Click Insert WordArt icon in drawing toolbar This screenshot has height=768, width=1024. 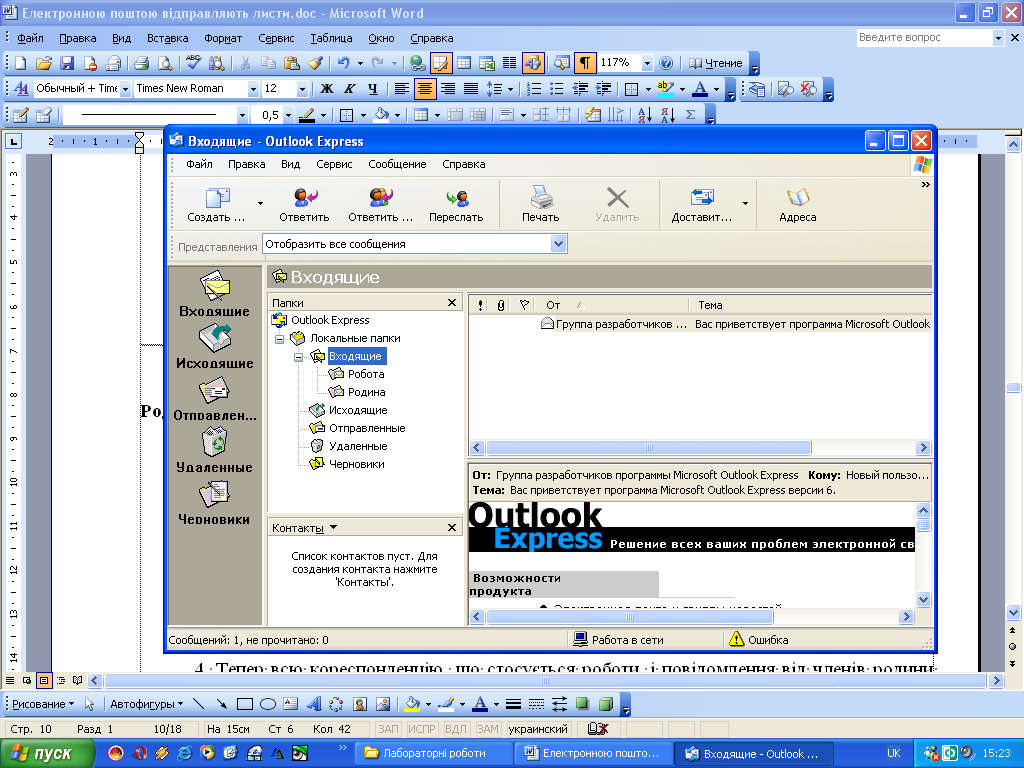pos(313,704)
